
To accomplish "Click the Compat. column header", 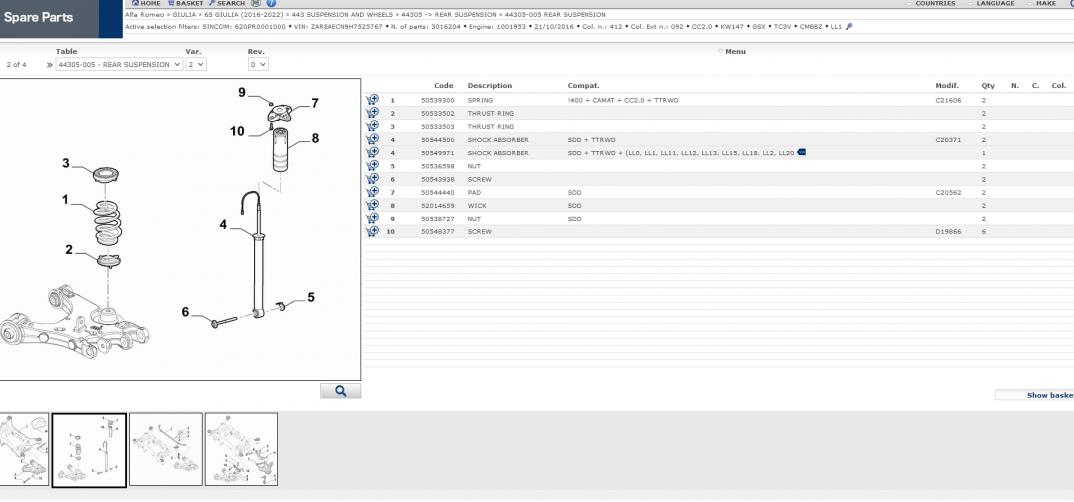I will point(584,86).
